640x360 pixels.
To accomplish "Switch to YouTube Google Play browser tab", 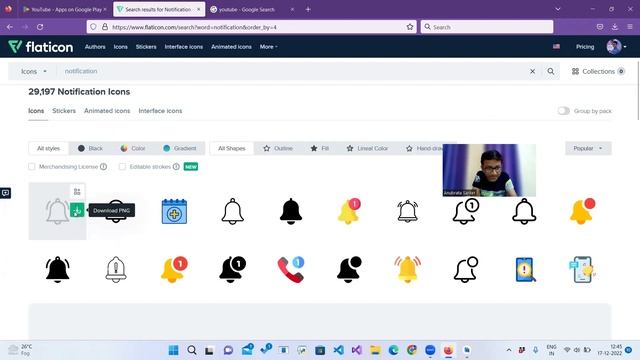I will [64, 9].
